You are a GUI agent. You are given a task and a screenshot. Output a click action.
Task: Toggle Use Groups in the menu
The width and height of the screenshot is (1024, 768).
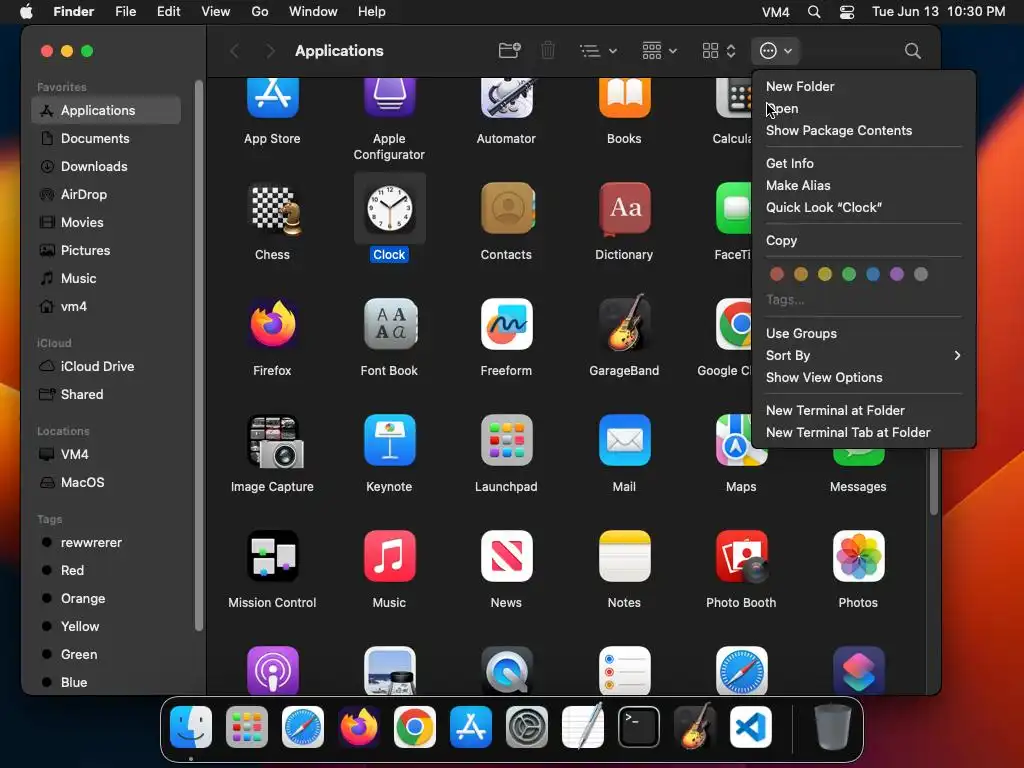[x=863, y=333]
